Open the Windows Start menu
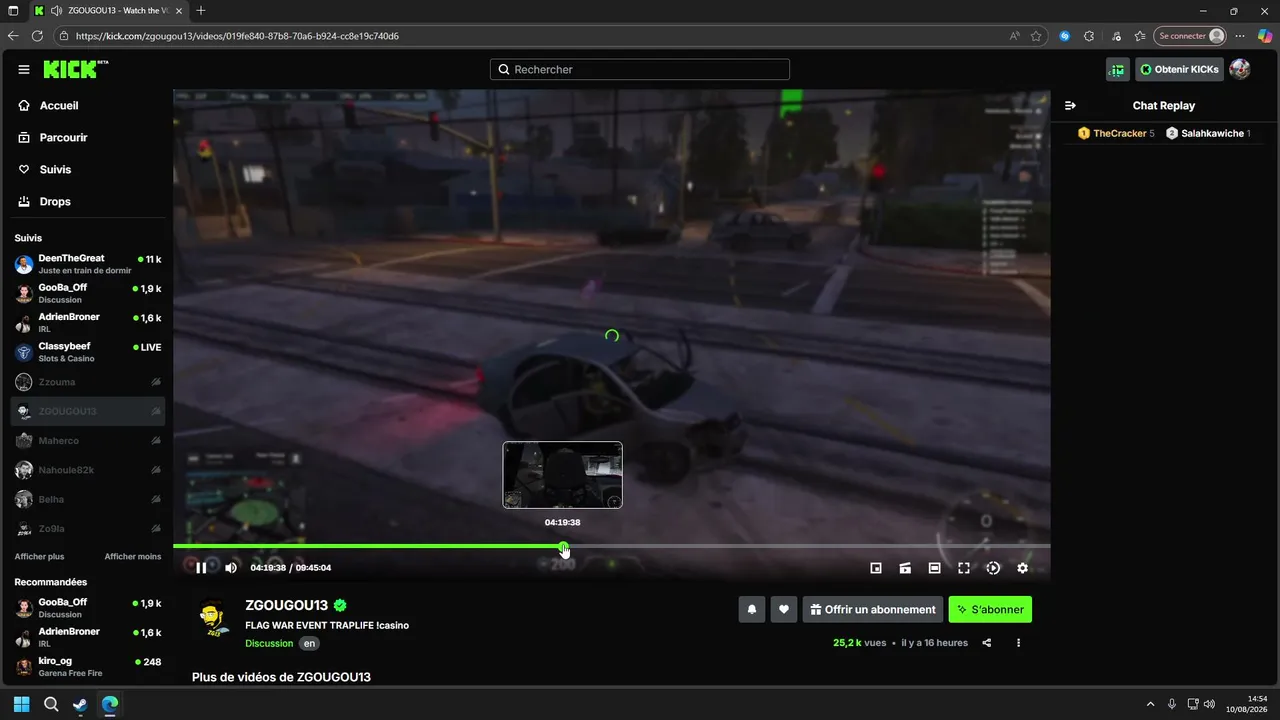This screenshot has width=1280, height=720. coord(22,704)
